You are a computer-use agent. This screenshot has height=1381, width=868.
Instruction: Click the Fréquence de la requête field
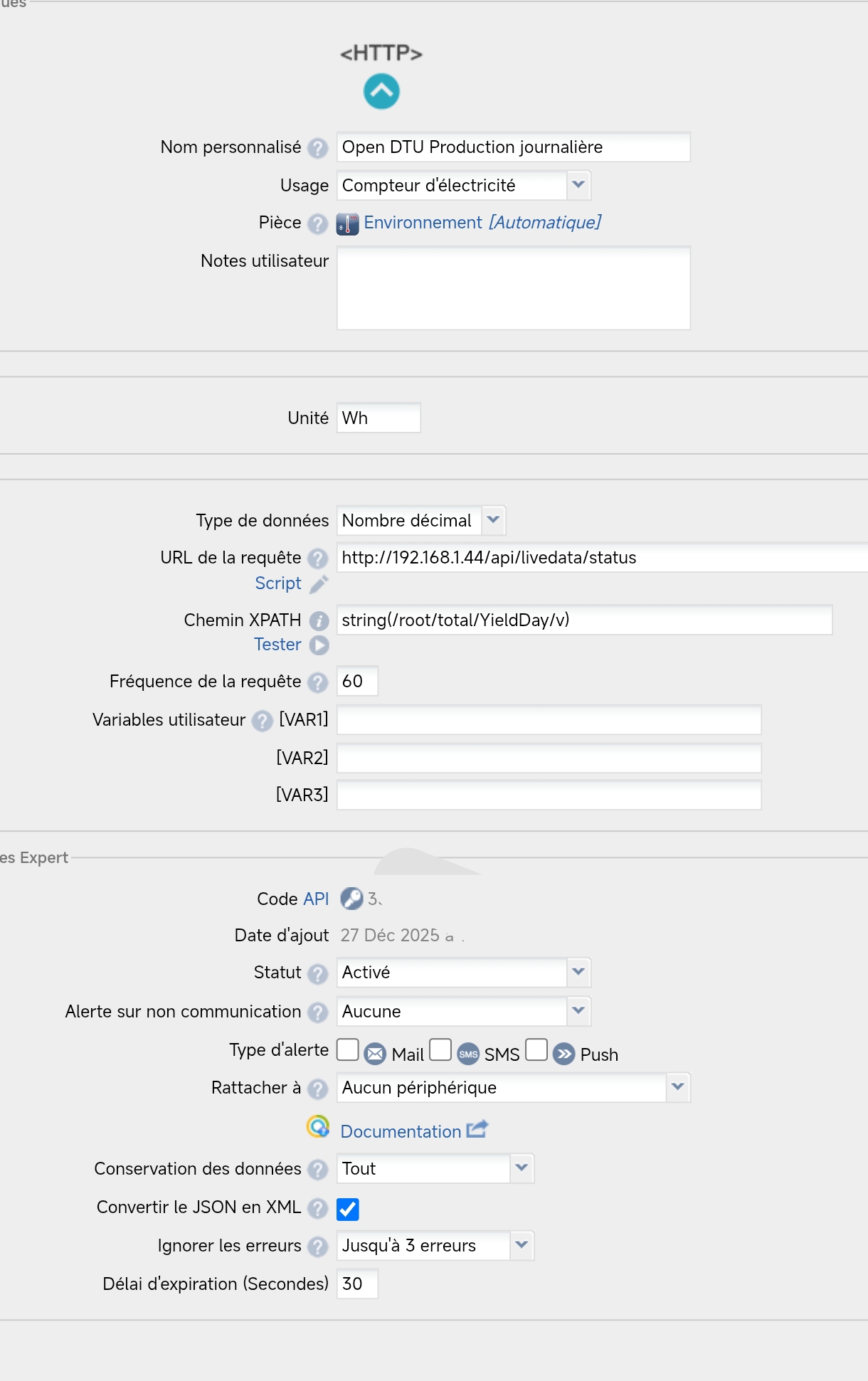357,682
